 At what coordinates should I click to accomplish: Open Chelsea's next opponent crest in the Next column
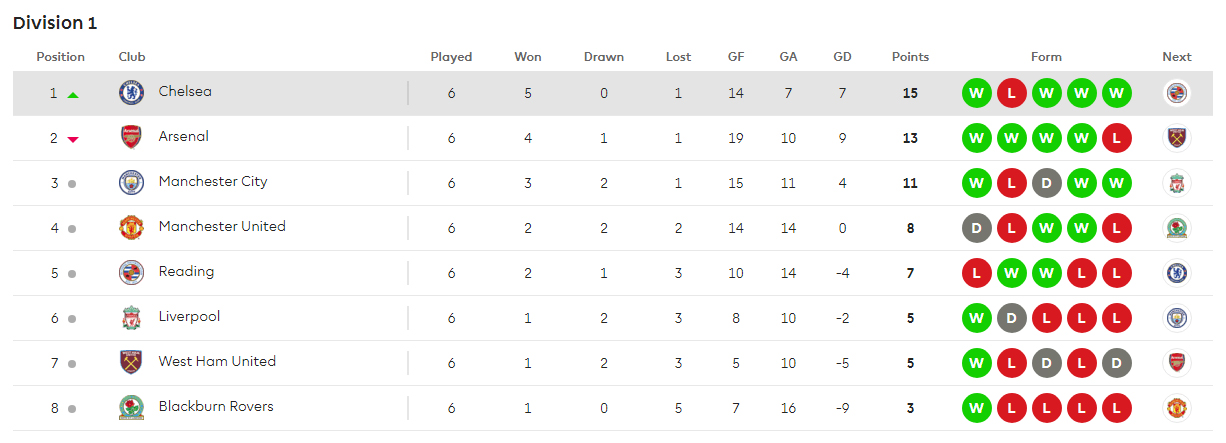1177,93
